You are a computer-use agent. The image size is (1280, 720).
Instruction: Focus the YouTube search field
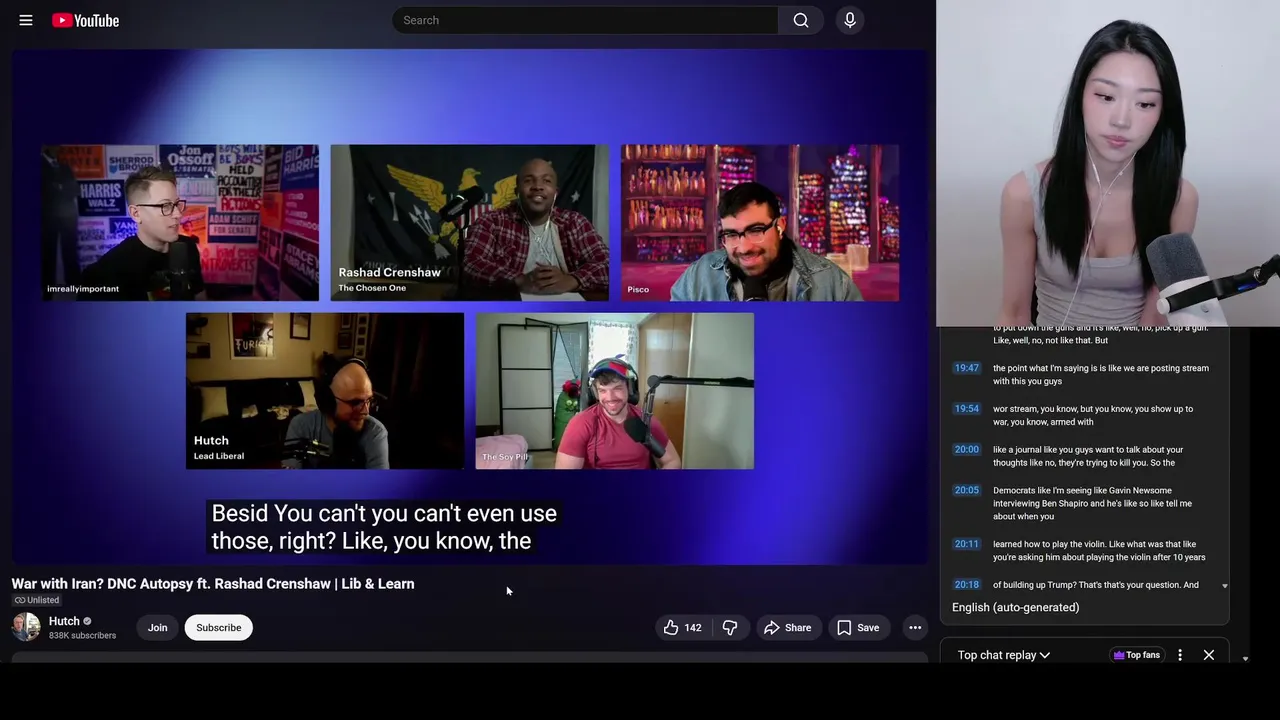pos(585,20)
